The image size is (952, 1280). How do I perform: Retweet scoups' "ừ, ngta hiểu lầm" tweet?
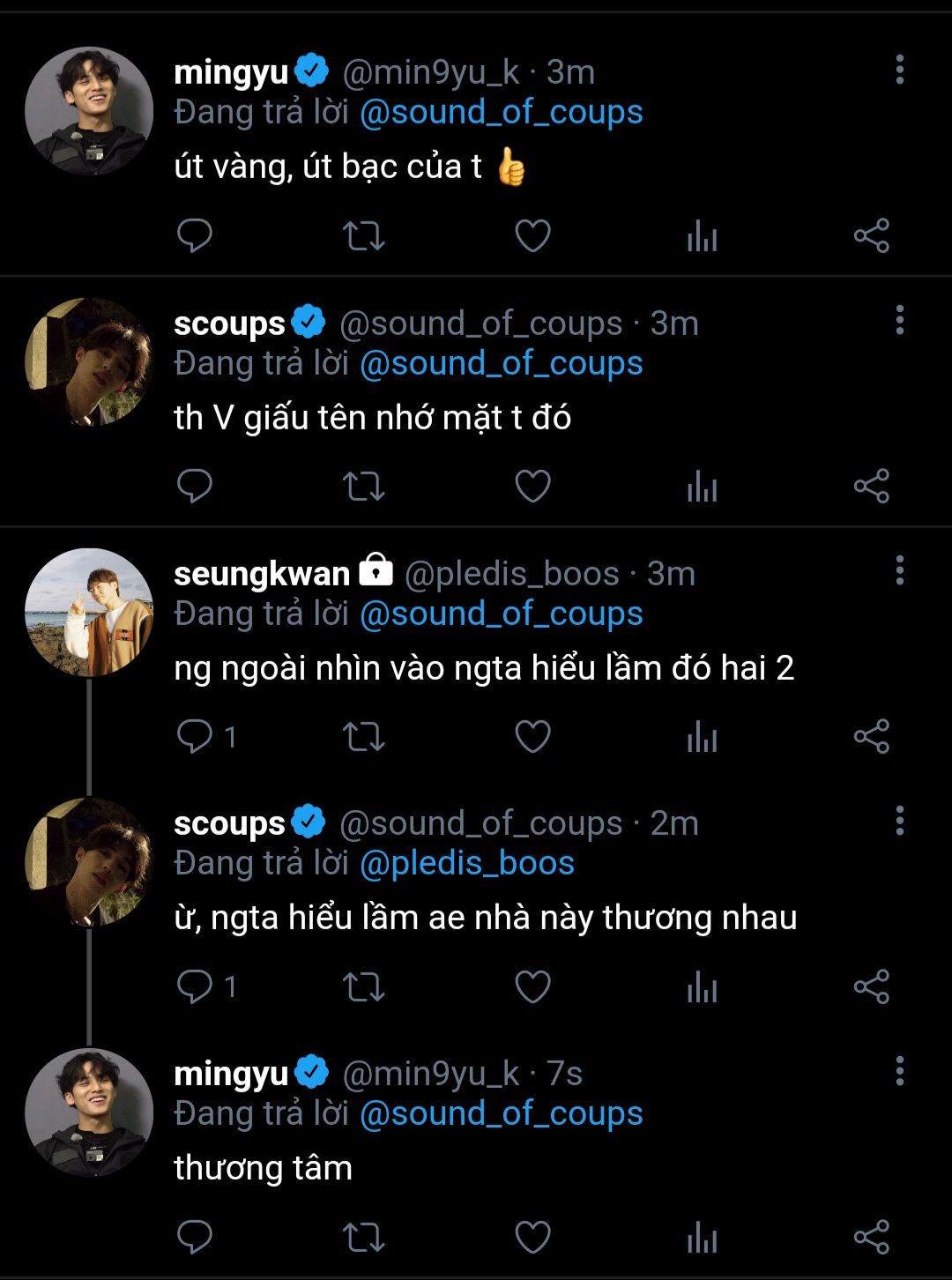click(363, 986)
